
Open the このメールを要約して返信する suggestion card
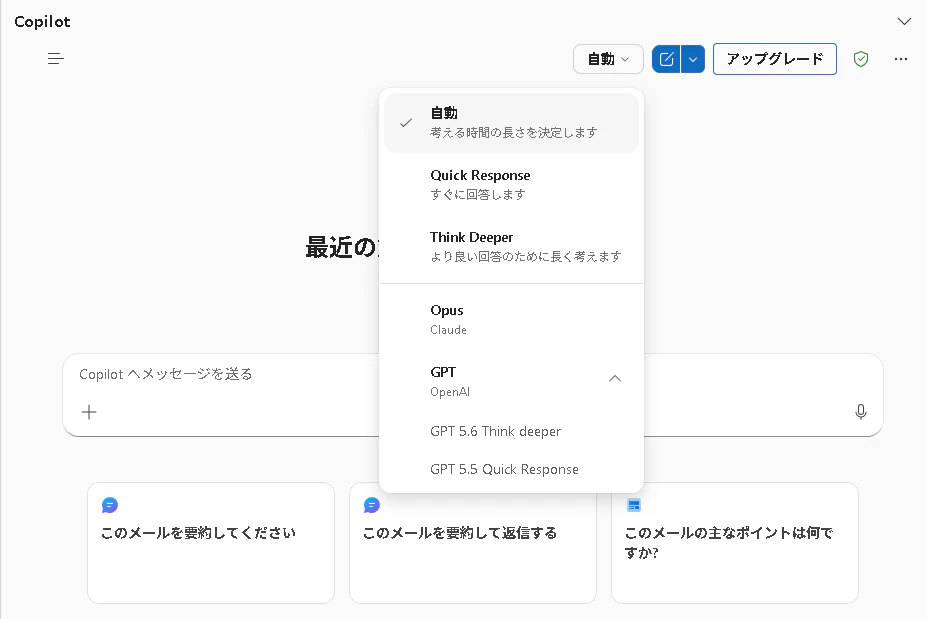pyautogui.click(x=472, y=543)
